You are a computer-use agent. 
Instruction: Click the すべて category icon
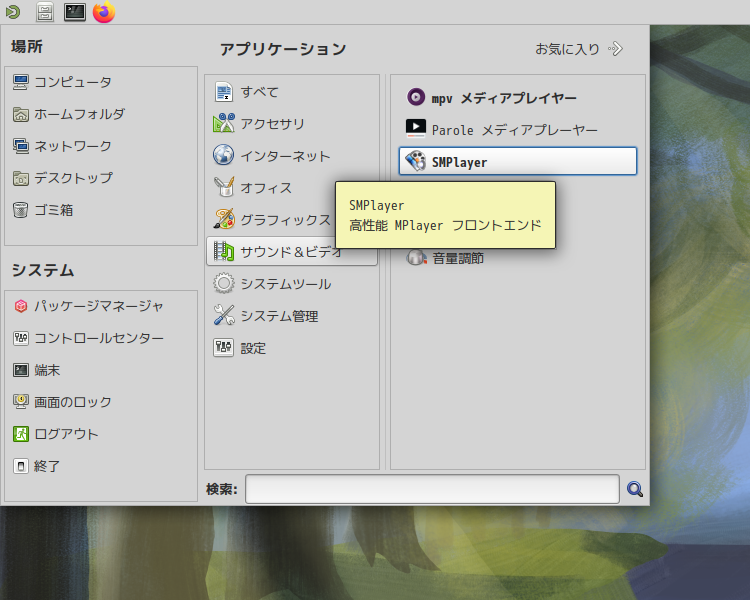pyautogui.click(x=223, y=92)
